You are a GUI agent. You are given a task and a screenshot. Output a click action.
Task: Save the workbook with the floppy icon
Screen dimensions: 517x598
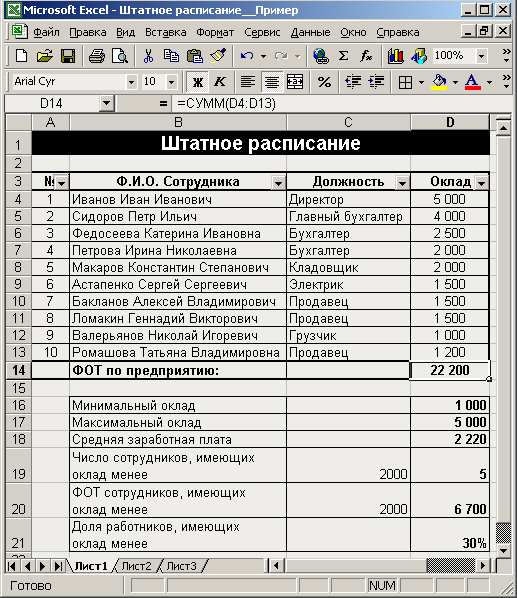(x=68, y=56)
